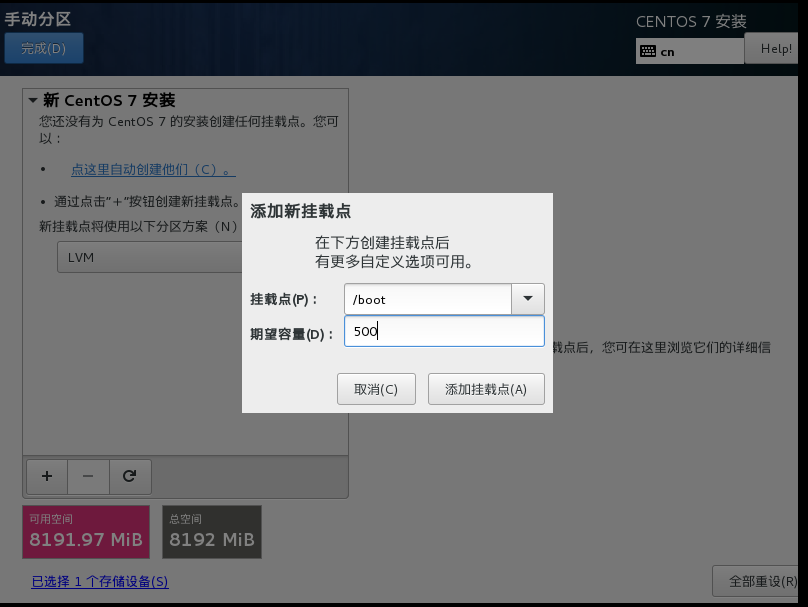Click the 添加新挂载点 dialog title
This screenshot has height=607, width=808.
300,212
